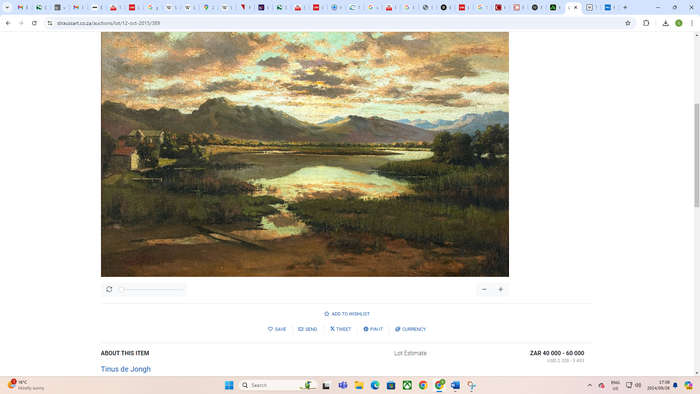Viewport: 700px width, 394px height.
Task: Open the green Chrome profile avatar
Action: 679,23
